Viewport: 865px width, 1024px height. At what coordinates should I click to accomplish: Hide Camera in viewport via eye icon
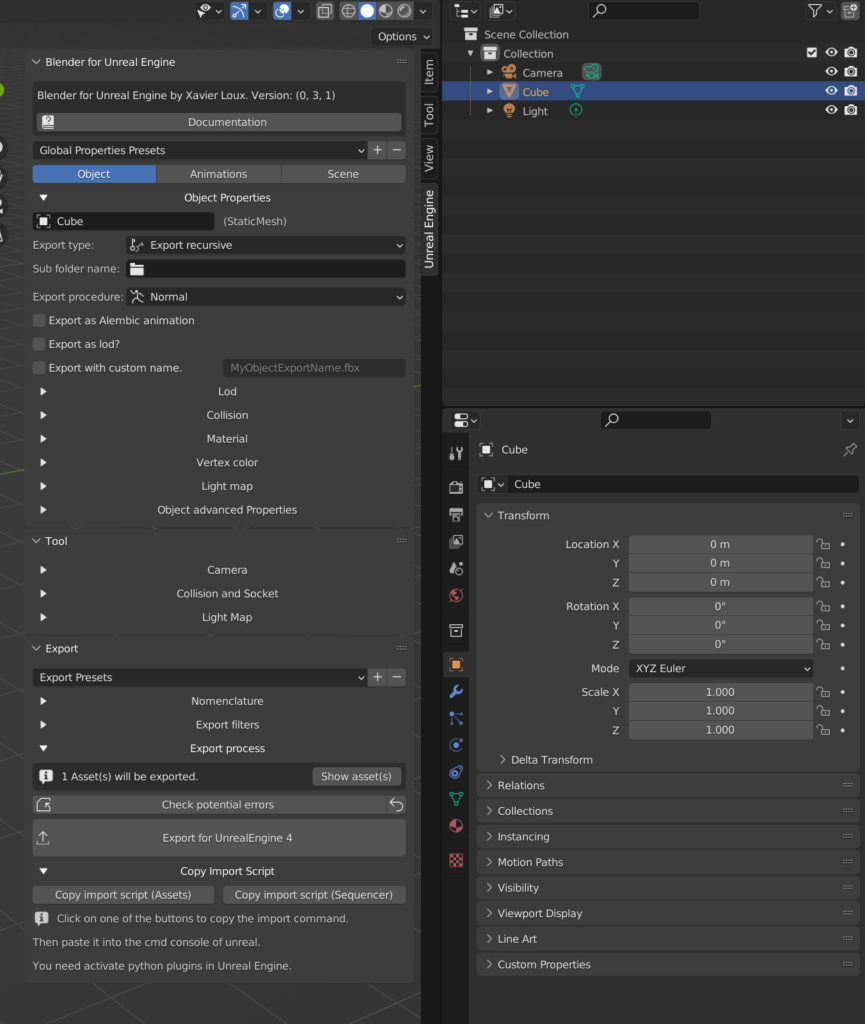click(831, 72)
